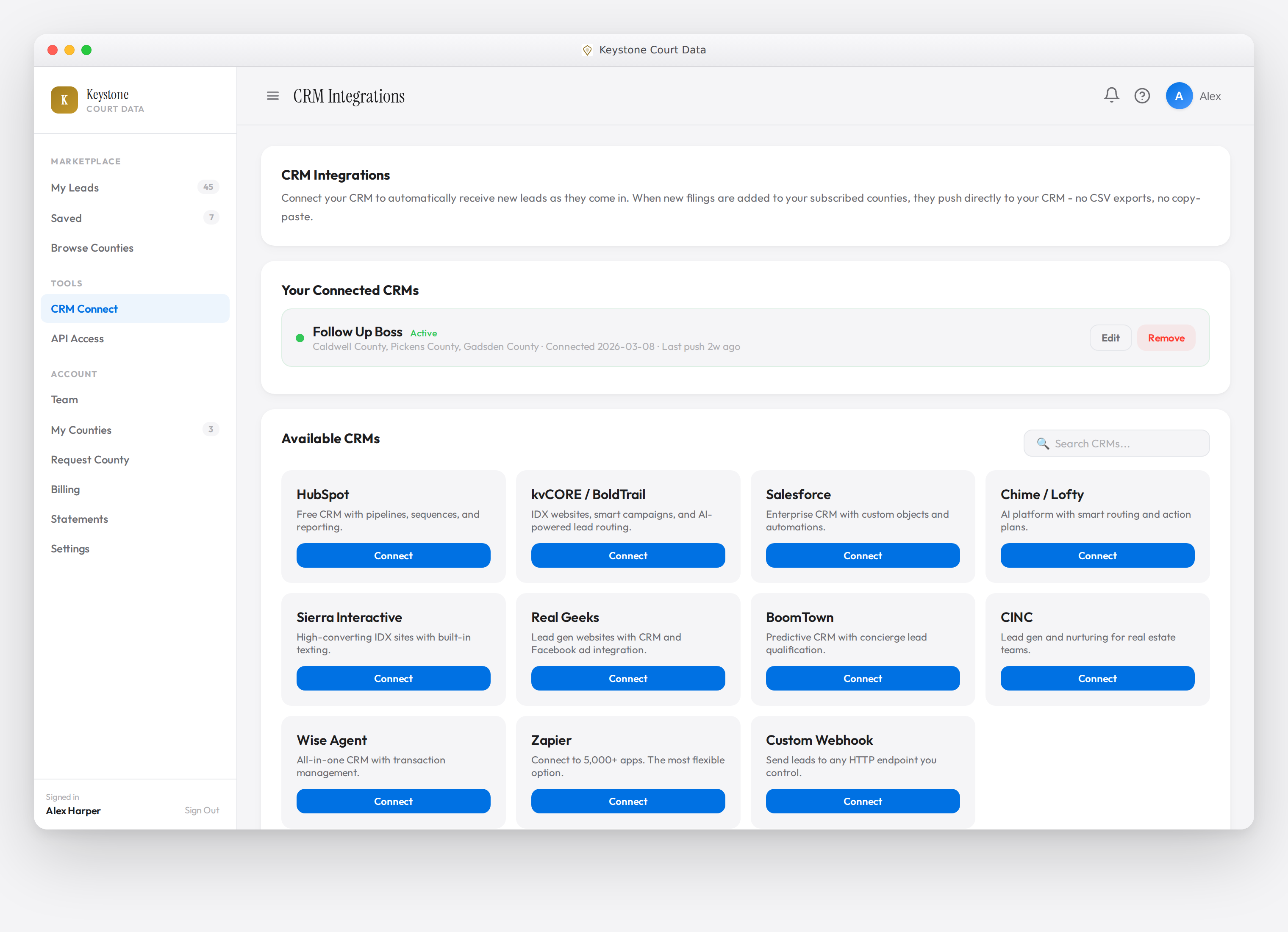Viewport: 1288px width, 932px height.
Task: Click the Sign Out link
Action: click(x=202, y=810)
